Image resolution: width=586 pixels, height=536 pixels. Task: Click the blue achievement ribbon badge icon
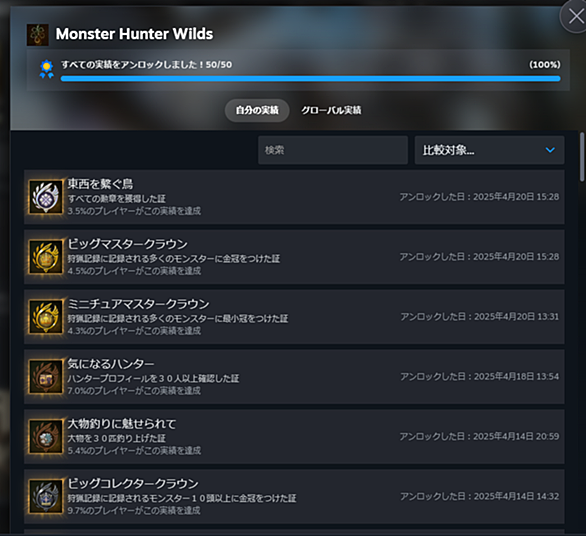coord(46,70)
